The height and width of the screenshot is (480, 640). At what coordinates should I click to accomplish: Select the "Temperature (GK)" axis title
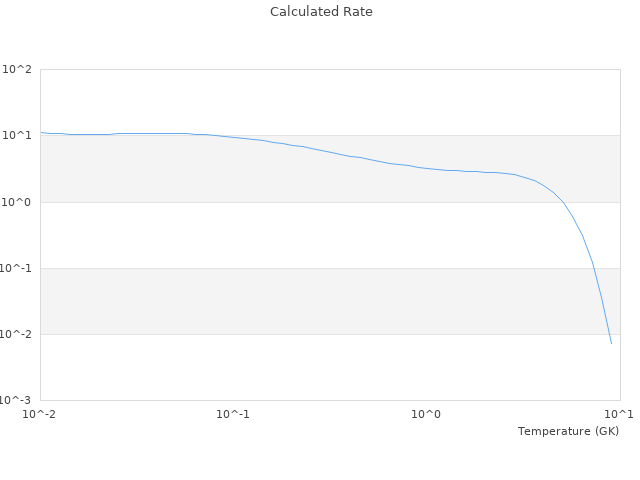(x=568, y=431)
